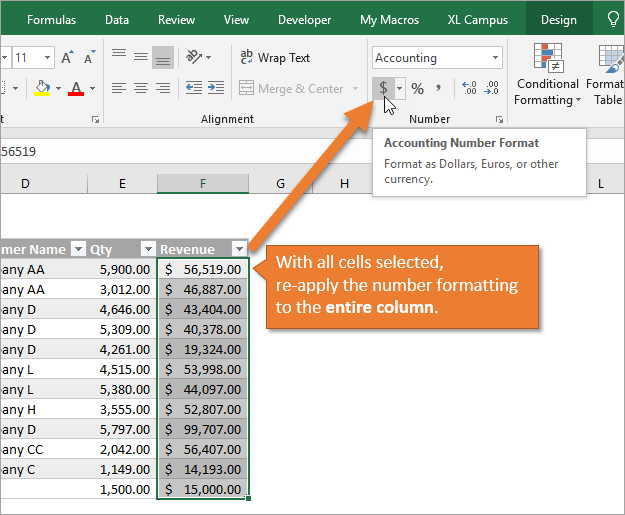Viewport: 625px width, 515px height.
Task: Open the XL Campus ribbon tab
Action: pyautogui.click(x=477, y=20)
